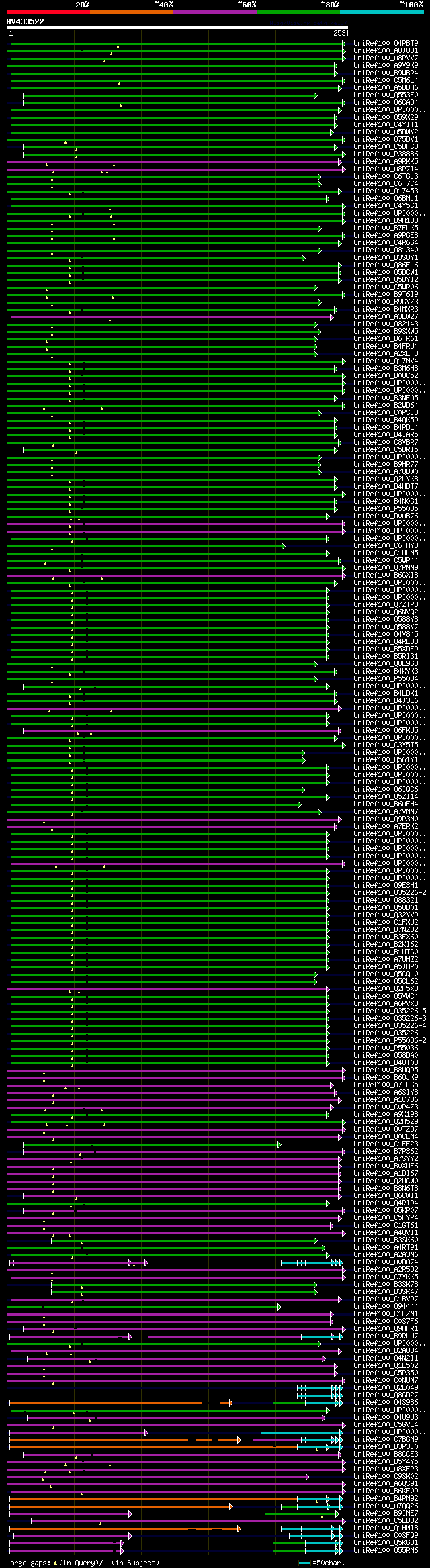Open hit UniRef100_Q75DV1
Viewport: 430px width, 1568px height.
point(386,139)
